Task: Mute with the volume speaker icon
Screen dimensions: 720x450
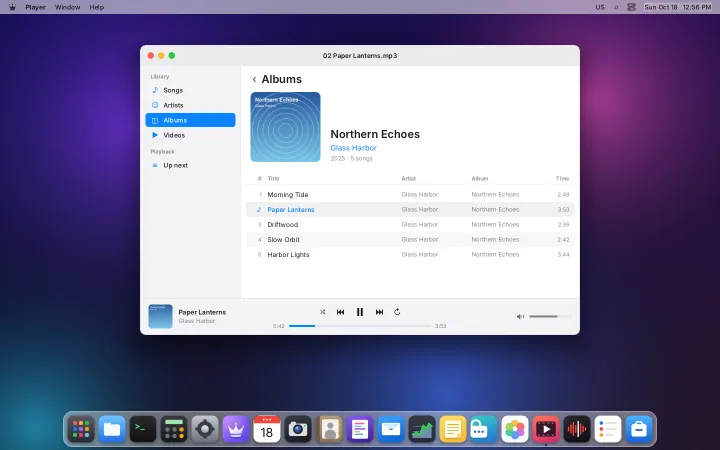Action: 520,316
